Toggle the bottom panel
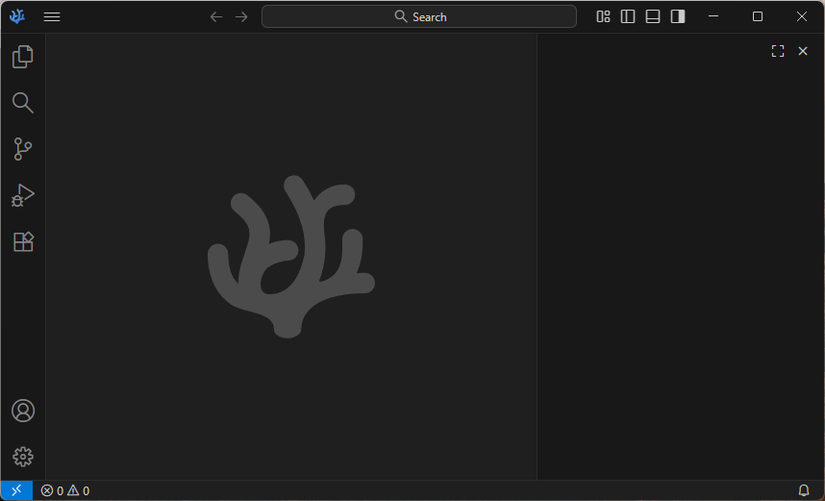 coord(653,17)
